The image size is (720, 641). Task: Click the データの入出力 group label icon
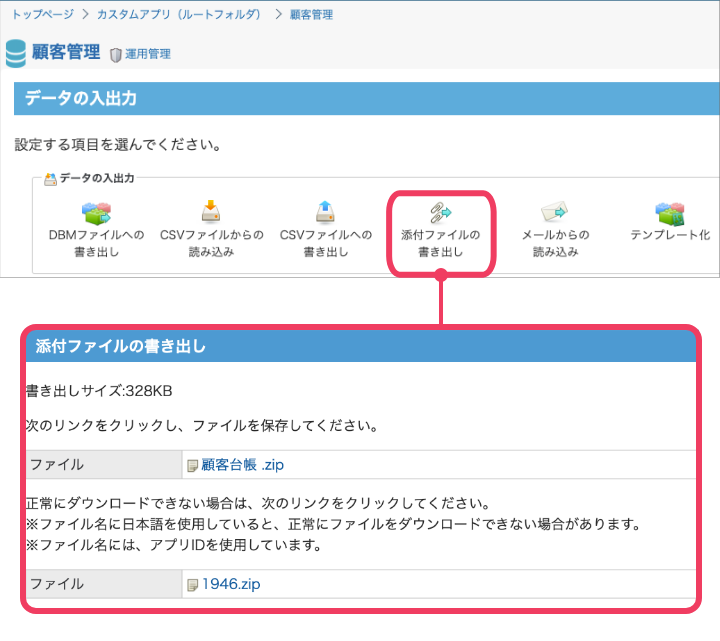pos(50,179)
